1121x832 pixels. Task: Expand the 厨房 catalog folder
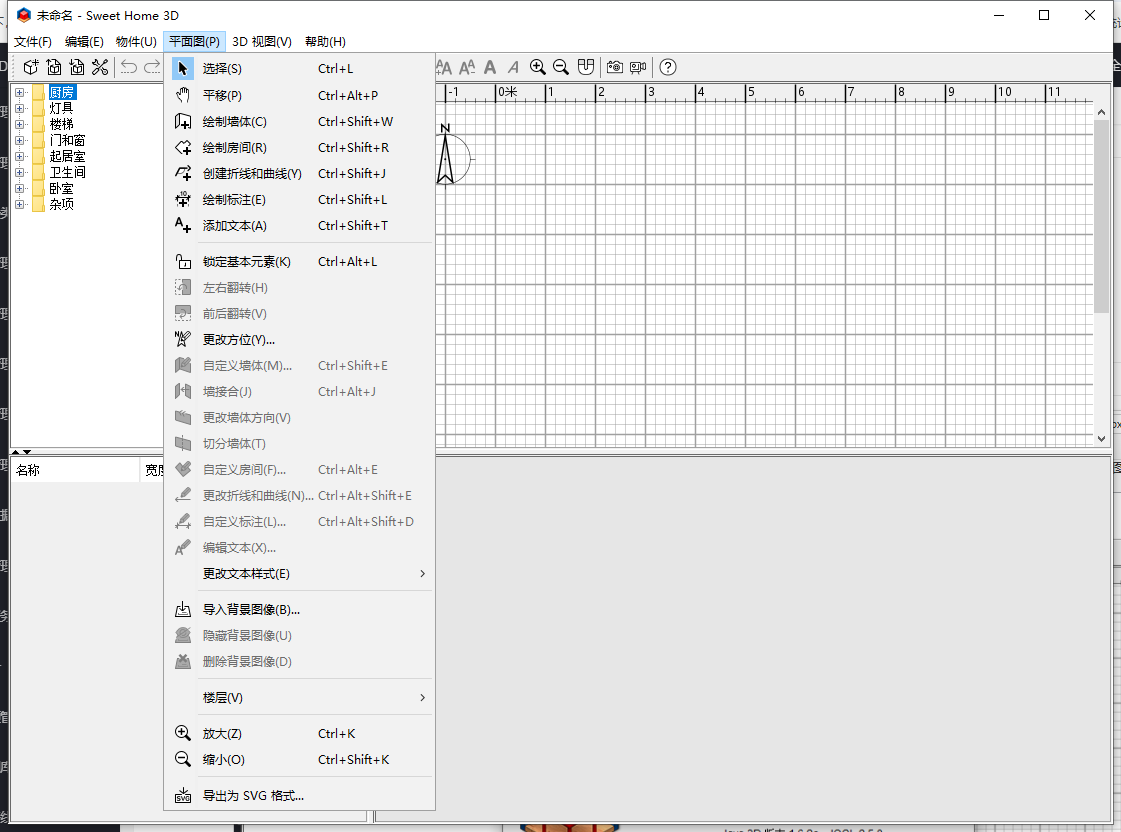[20, 92]
